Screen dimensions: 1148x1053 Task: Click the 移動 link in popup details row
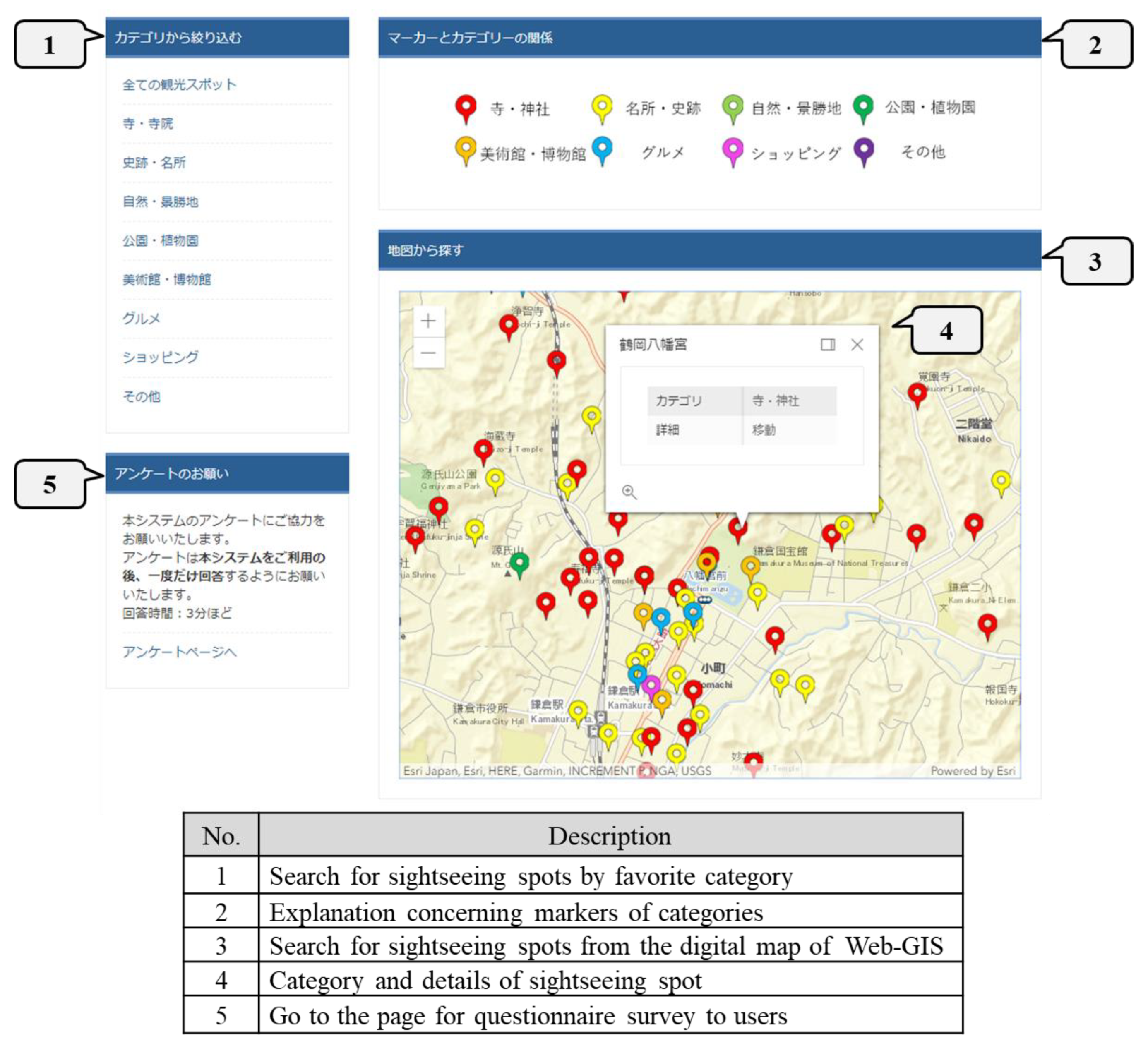tap(763, 430)
